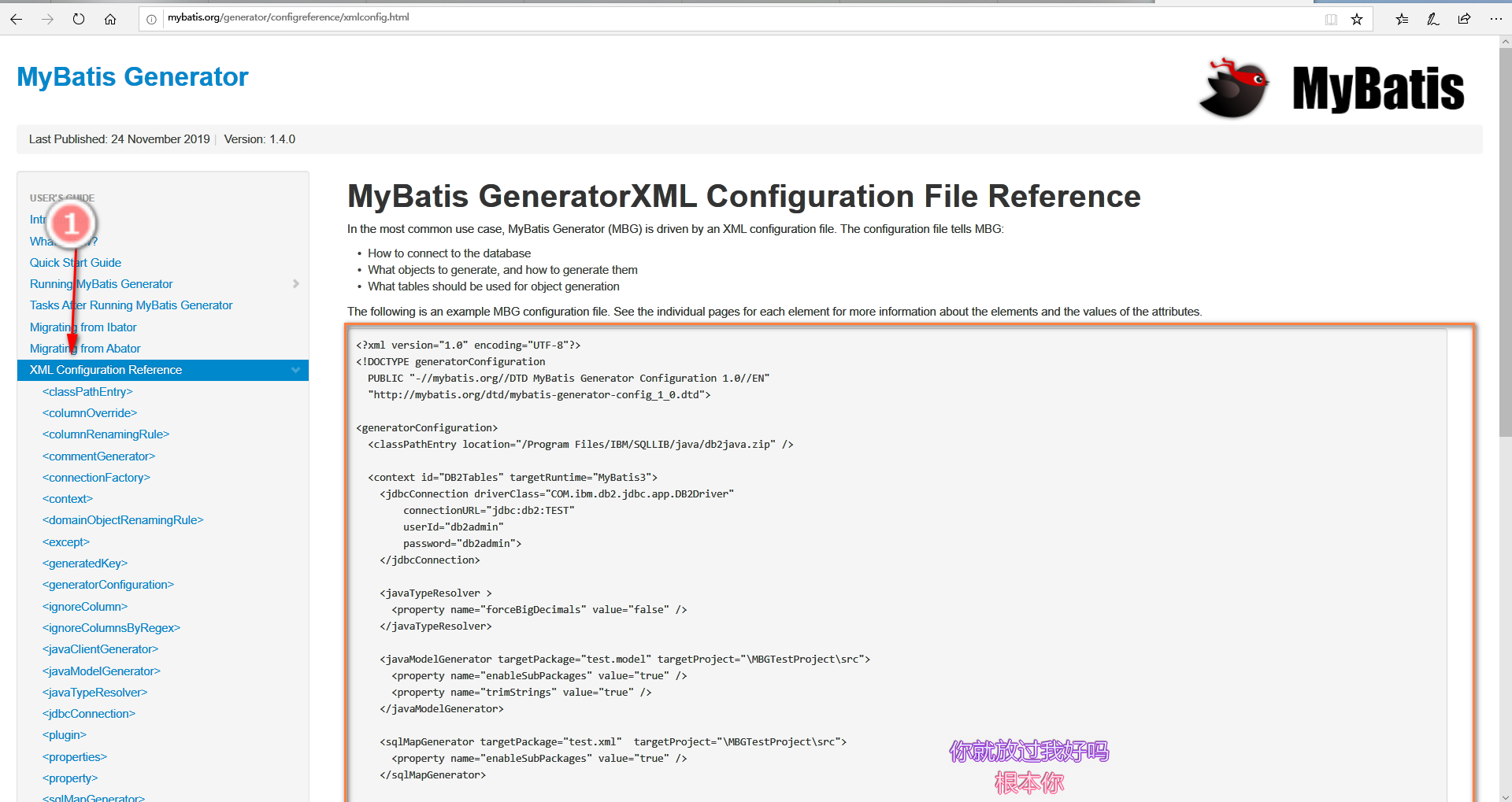Expand Running MyBatis Generator submenu arrow
Image resolution: width=1512 pixels, height=802 pixels.
tap(296, 284)
